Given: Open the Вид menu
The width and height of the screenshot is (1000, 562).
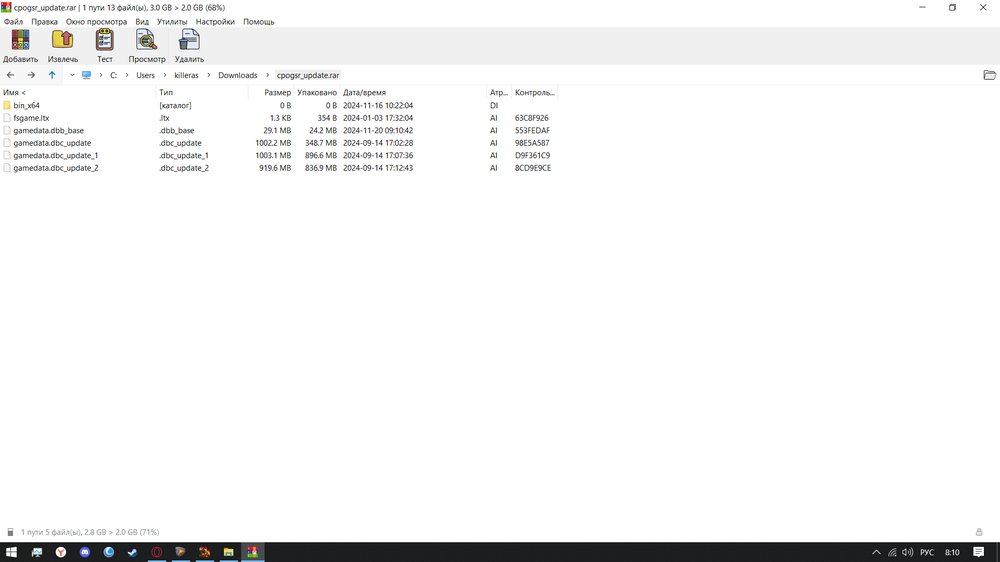Looking at the screenshot, I should click(x=142, y=22).
